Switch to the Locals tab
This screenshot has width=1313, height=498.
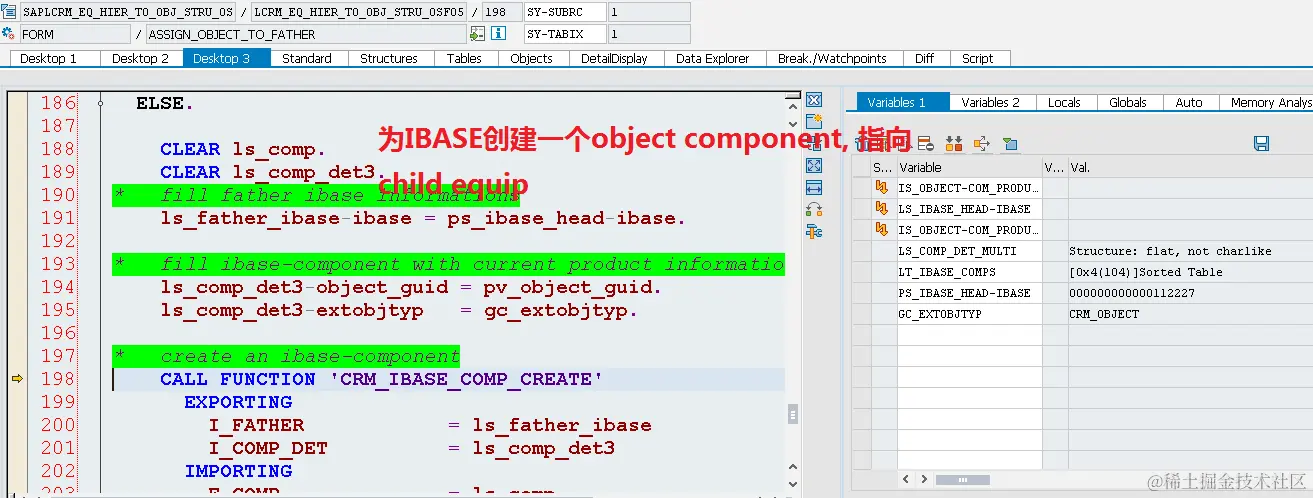[1064, 102]
